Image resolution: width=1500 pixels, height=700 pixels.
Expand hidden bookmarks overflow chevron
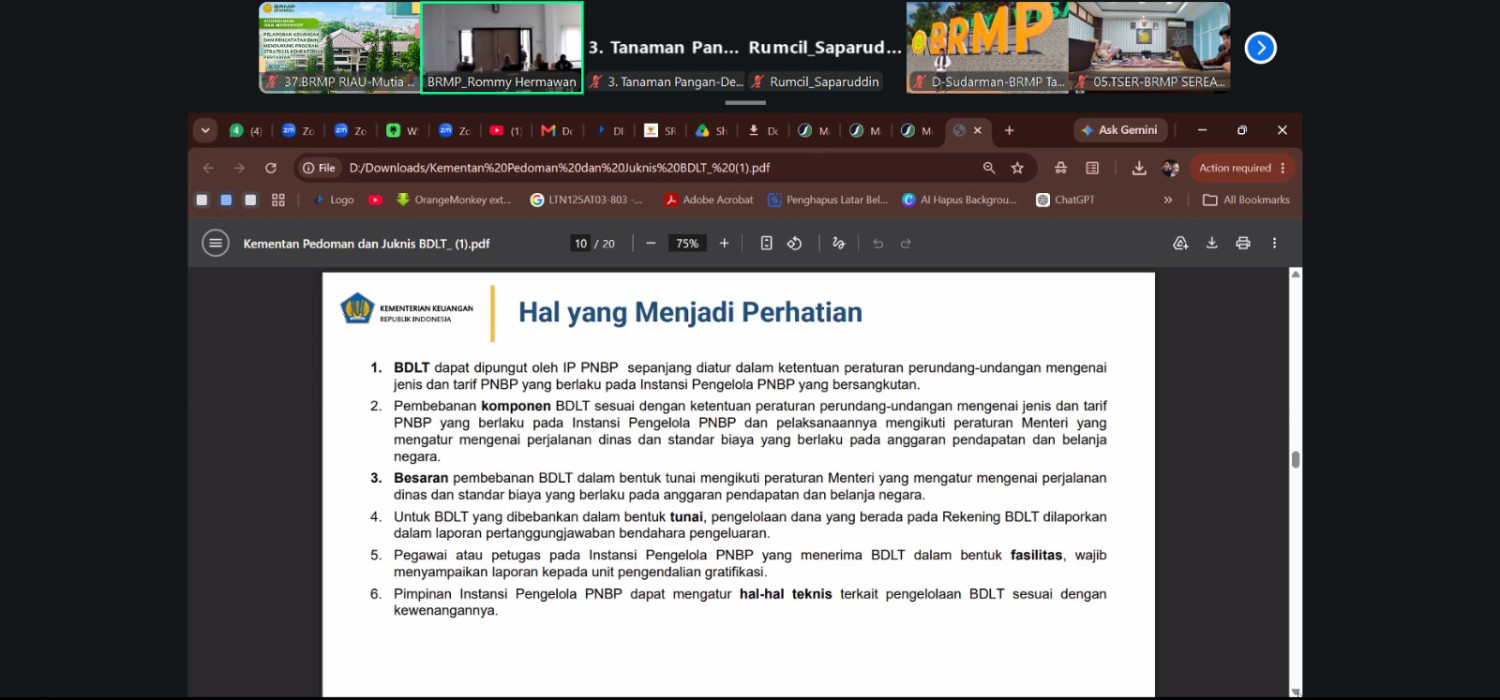coord(1168,200)
